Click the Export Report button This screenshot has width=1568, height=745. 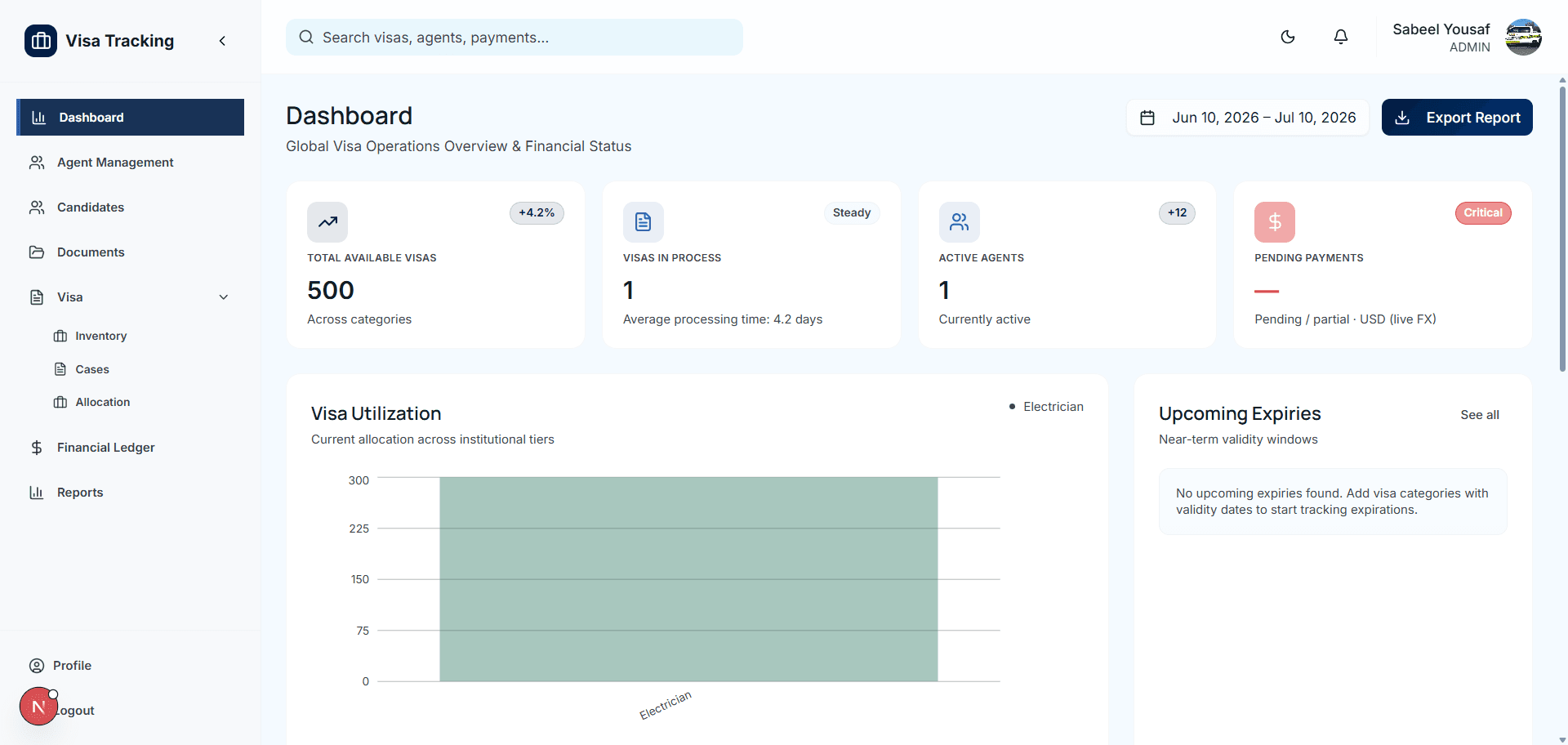(x=1457, y=118)
